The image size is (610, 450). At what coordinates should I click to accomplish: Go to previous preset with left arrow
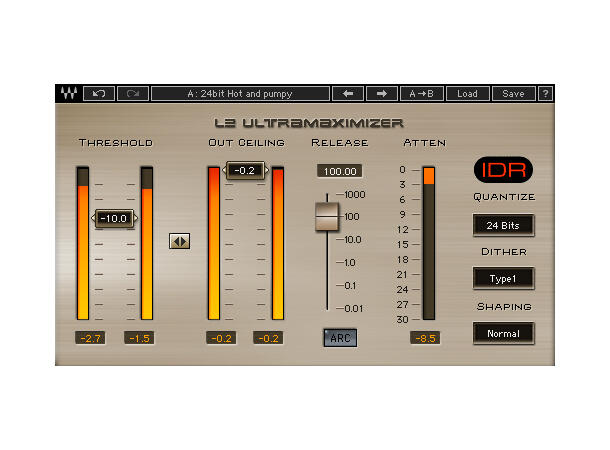pos(348,94)
